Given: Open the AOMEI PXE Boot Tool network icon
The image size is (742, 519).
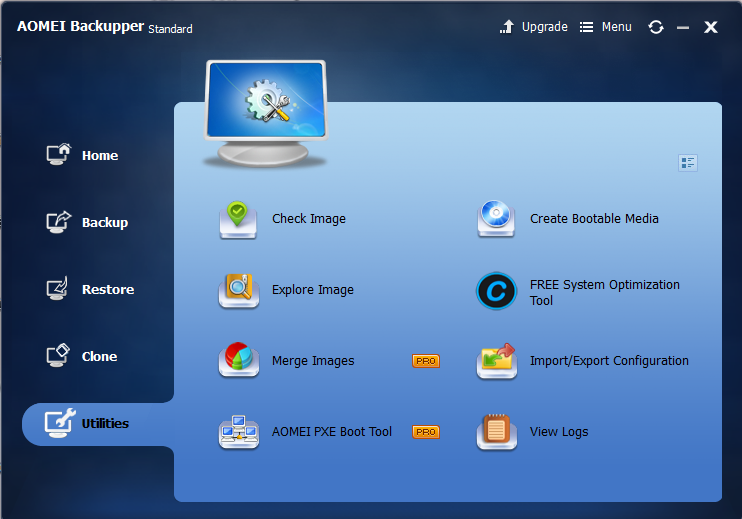Looking at the screenshot, I should [x=238, y=431].
